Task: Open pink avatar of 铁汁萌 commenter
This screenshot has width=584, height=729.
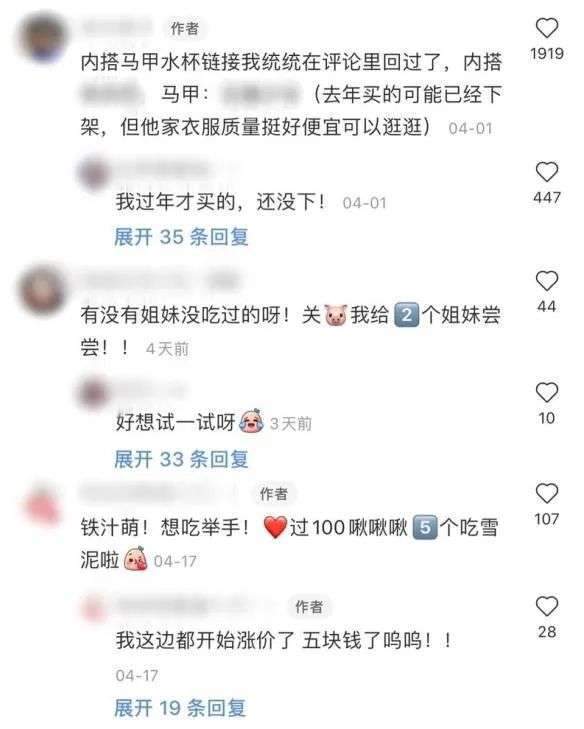Action: pyautogui.click(x=43, y=504)
